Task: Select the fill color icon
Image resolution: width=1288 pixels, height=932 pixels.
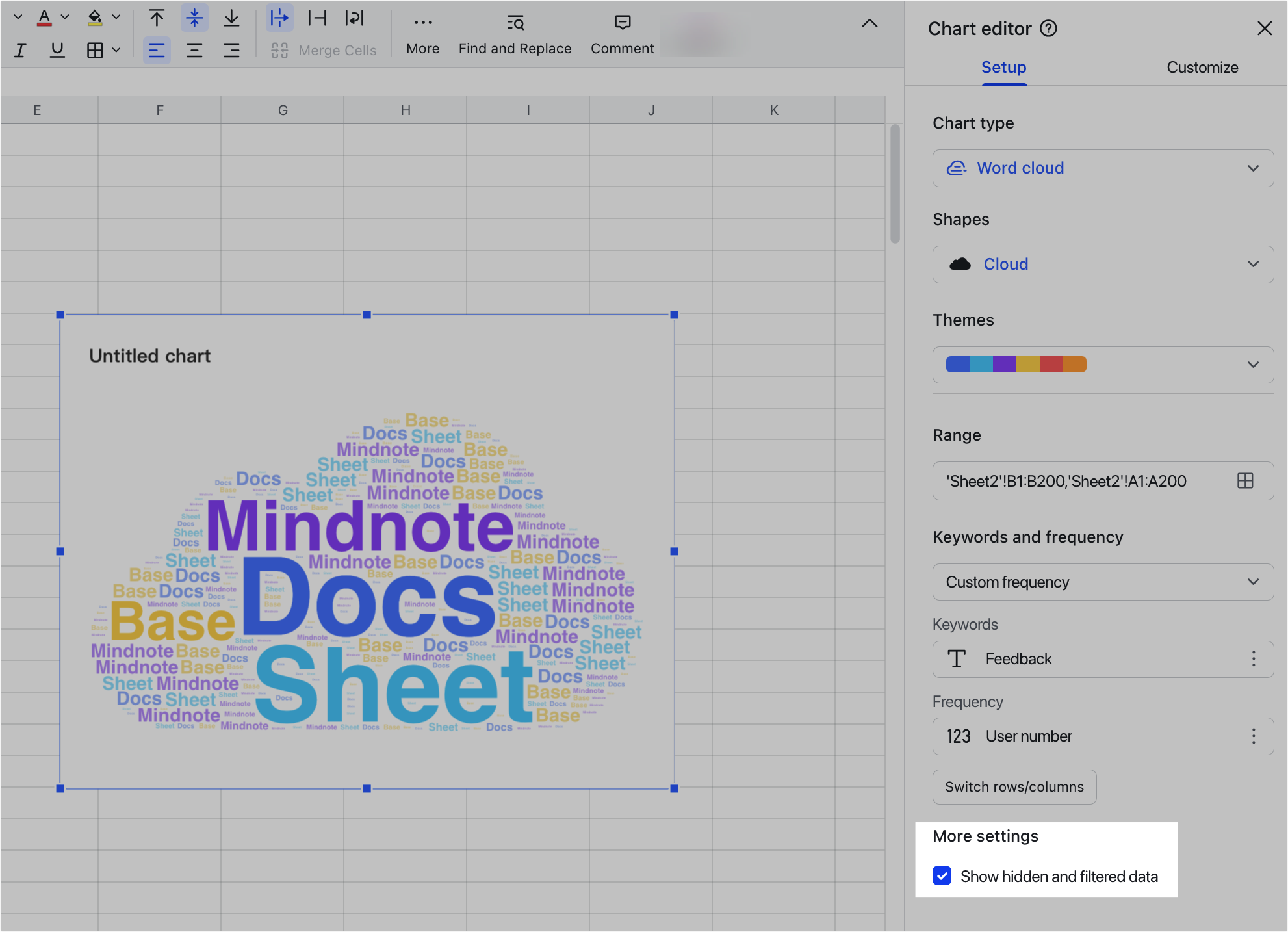Action: click(95, 18)
